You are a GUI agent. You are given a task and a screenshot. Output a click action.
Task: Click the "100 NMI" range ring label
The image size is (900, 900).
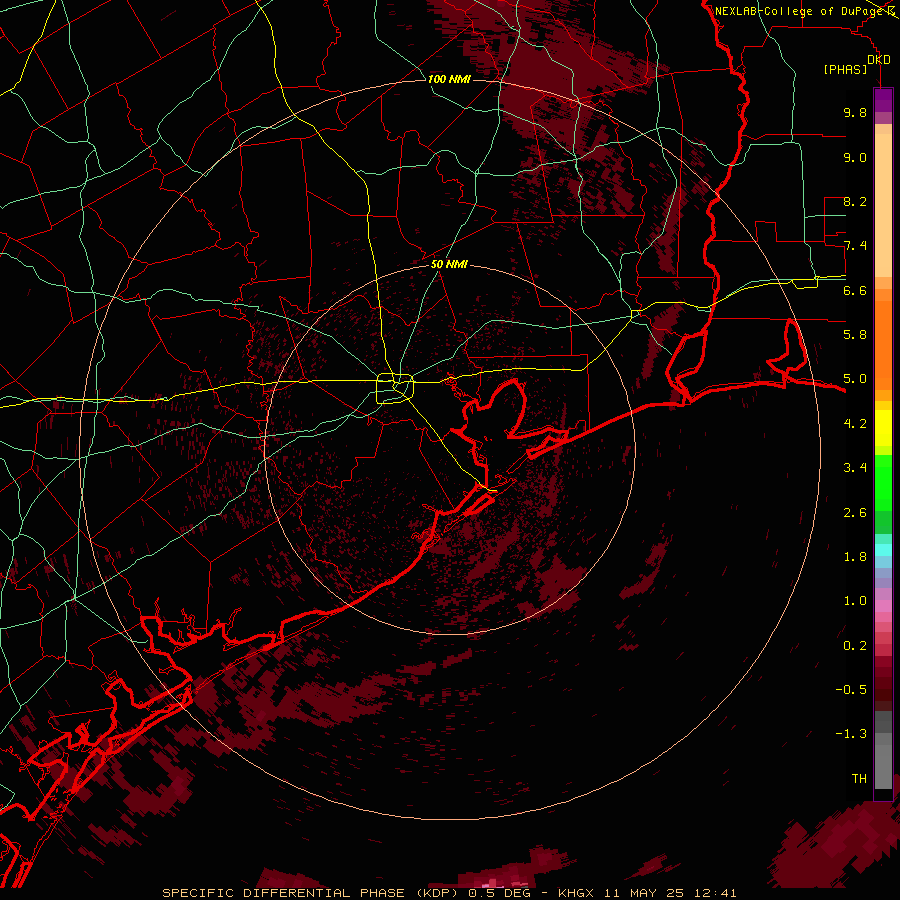449,79
